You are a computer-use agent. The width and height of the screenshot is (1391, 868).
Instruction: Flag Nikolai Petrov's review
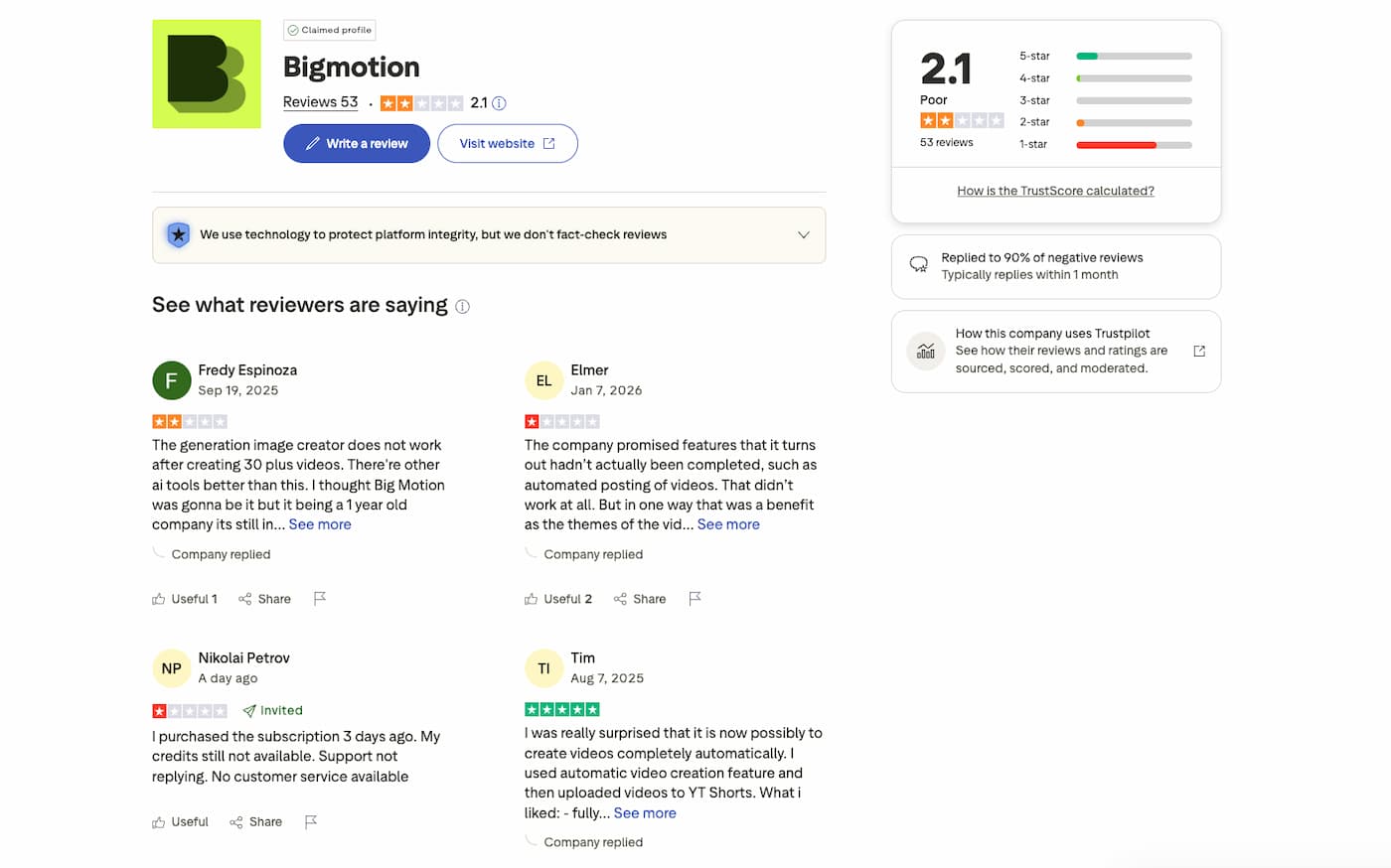coord(311,822)
